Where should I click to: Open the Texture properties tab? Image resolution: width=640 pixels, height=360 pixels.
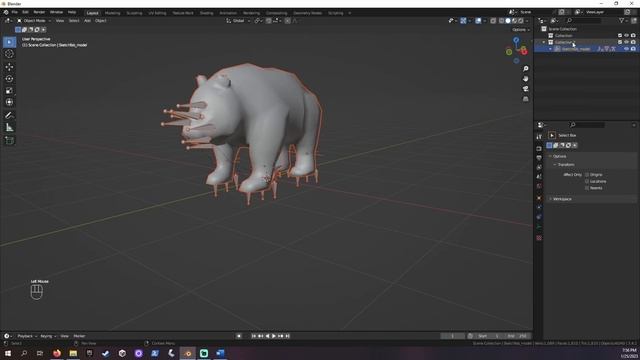pyautogui.click(x=539, y=238)
